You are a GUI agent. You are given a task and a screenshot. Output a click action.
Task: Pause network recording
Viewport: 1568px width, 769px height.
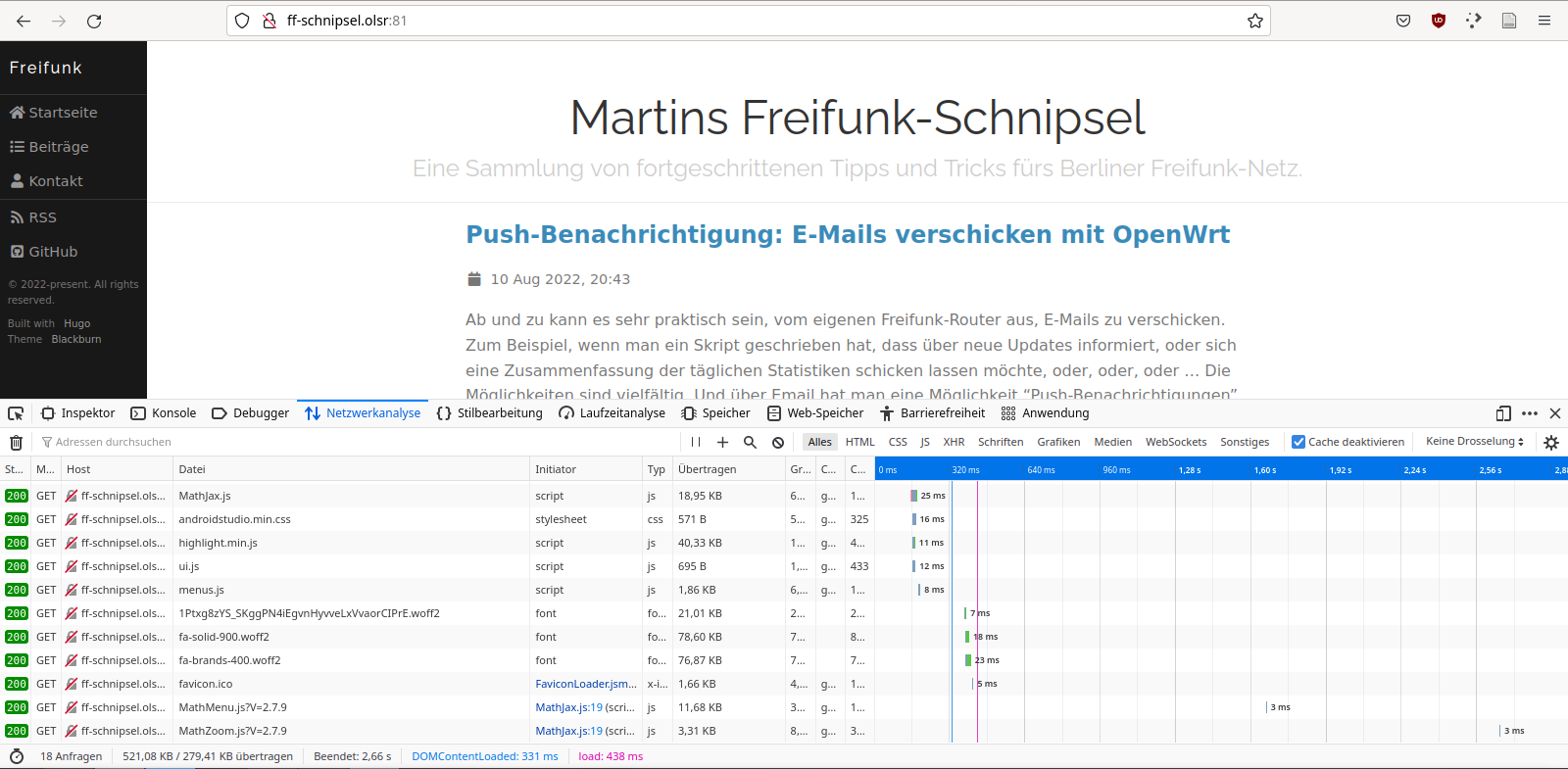click(696, 442)
